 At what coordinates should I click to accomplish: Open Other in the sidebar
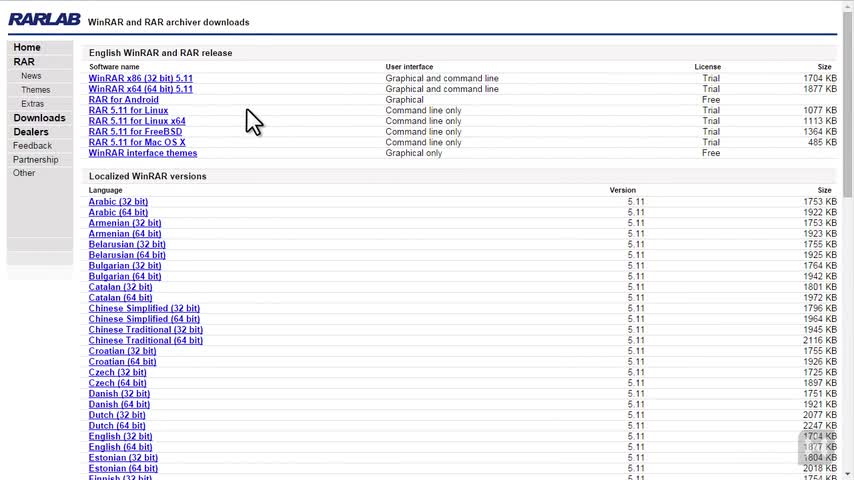(x=24, y=173)
